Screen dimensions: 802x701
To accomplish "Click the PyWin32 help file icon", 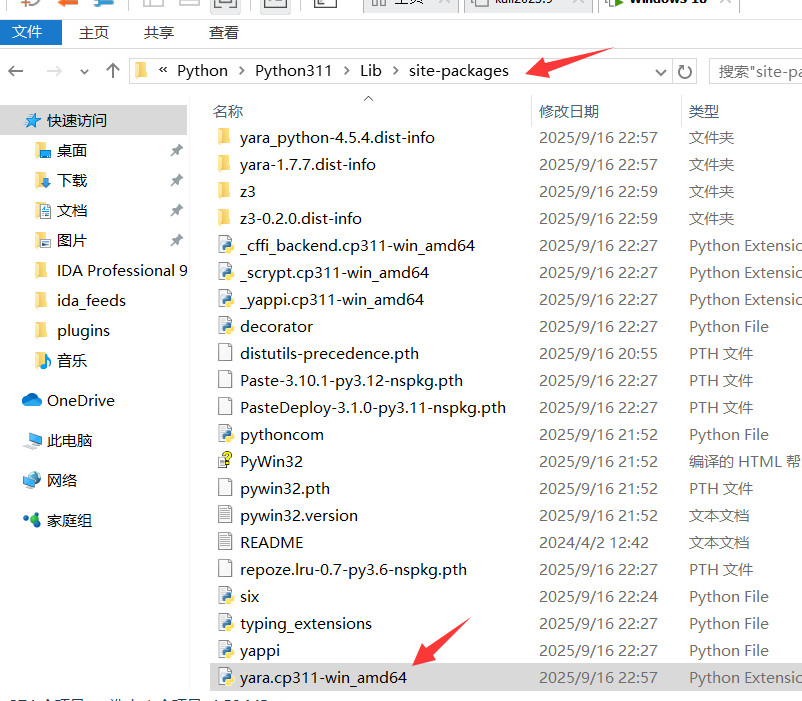I will click(x=225, y=461).
